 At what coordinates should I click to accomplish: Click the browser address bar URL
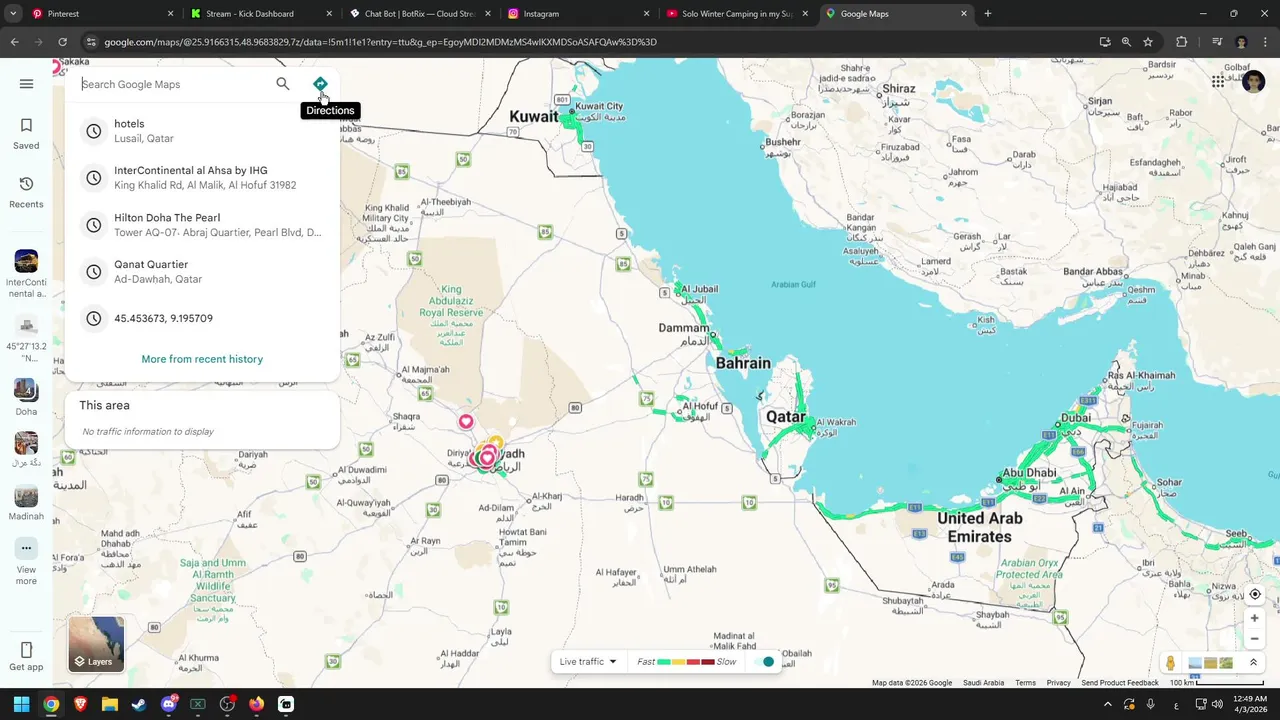point(380,42)
